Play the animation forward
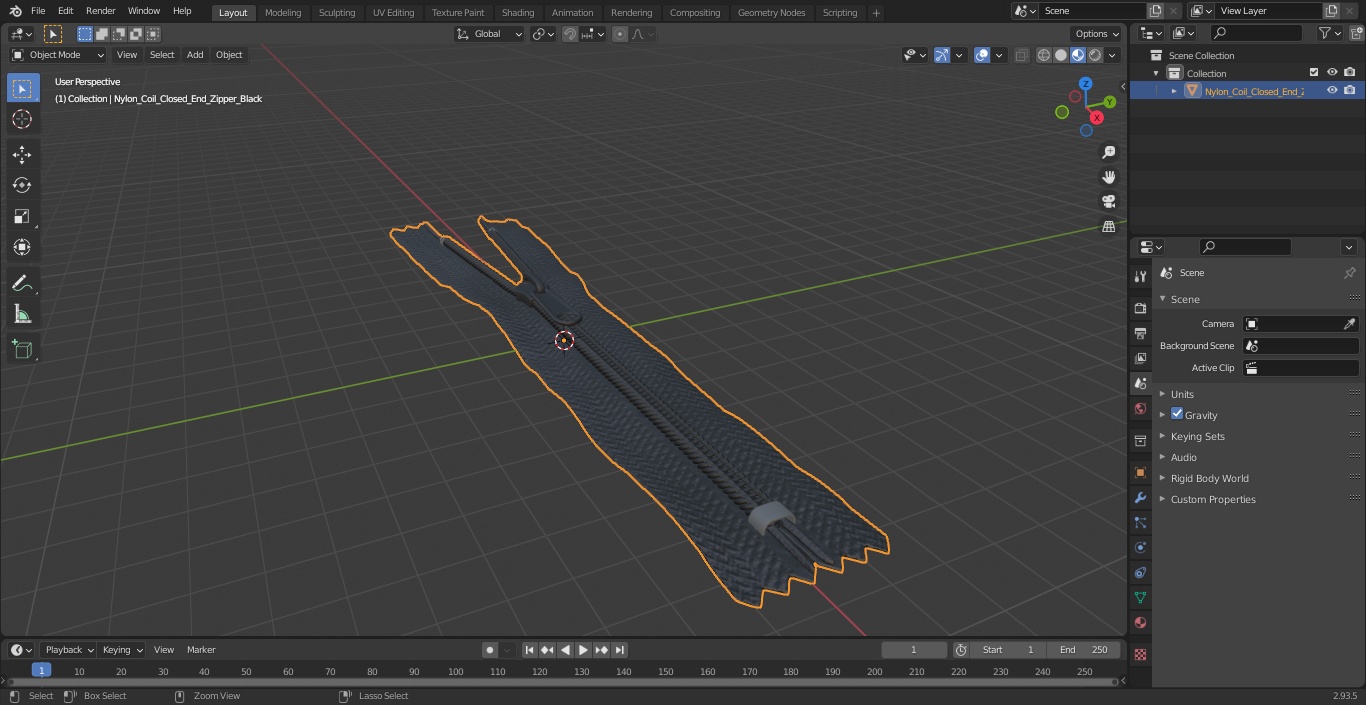1366x705 pixels. pyautogui.click(x=583, y=650)
